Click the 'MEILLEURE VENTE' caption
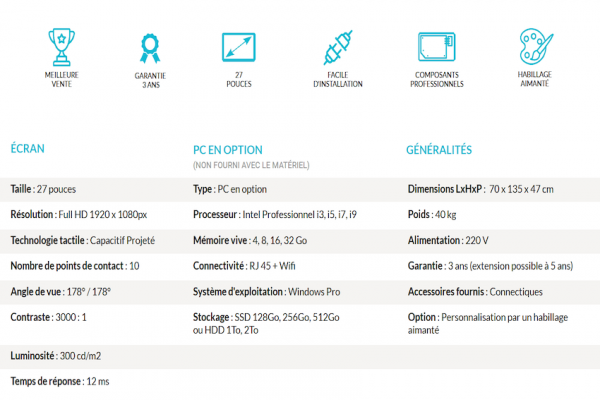Image resolution: width=600 pixels, height=400 pixels. click(62, 79)
